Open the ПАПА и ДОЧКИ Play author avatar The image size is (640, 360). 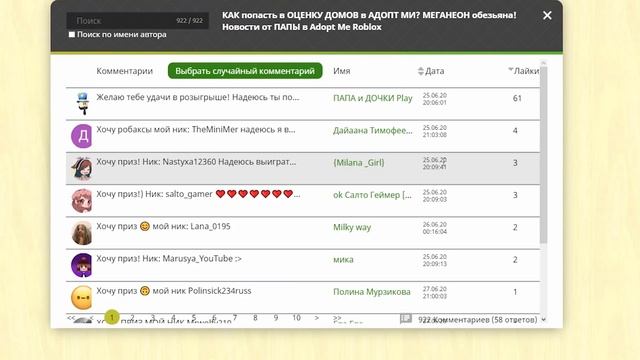coord(82,104)
